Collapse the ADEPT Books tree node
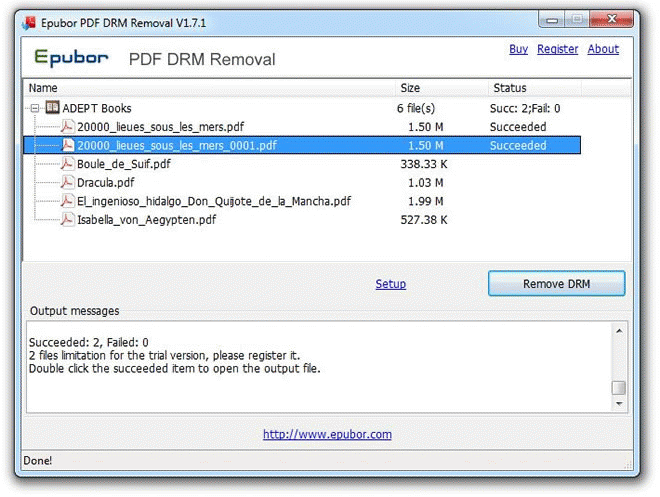The image size is (660, 497). [35, 109]
